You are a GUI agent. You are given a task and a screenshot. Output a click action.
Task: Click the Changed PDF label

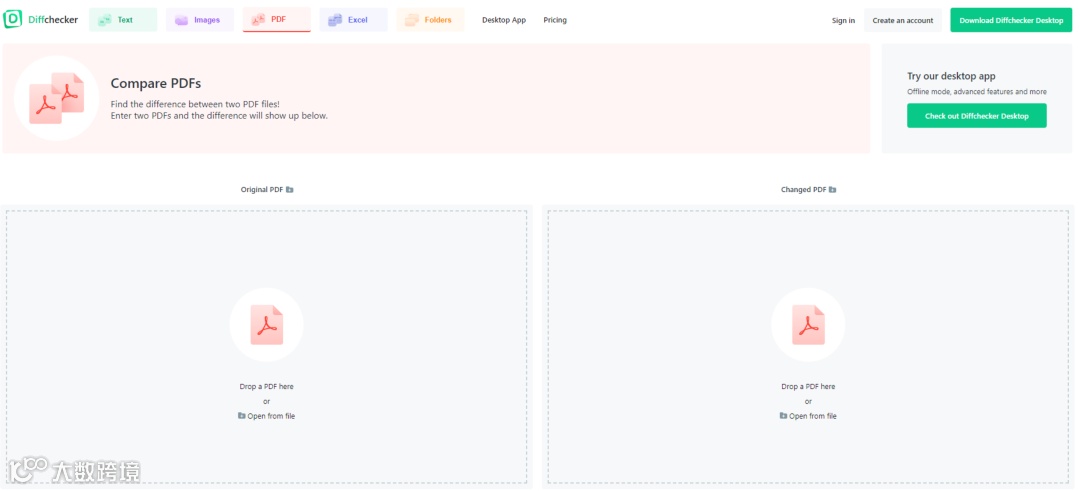point(803,189)
